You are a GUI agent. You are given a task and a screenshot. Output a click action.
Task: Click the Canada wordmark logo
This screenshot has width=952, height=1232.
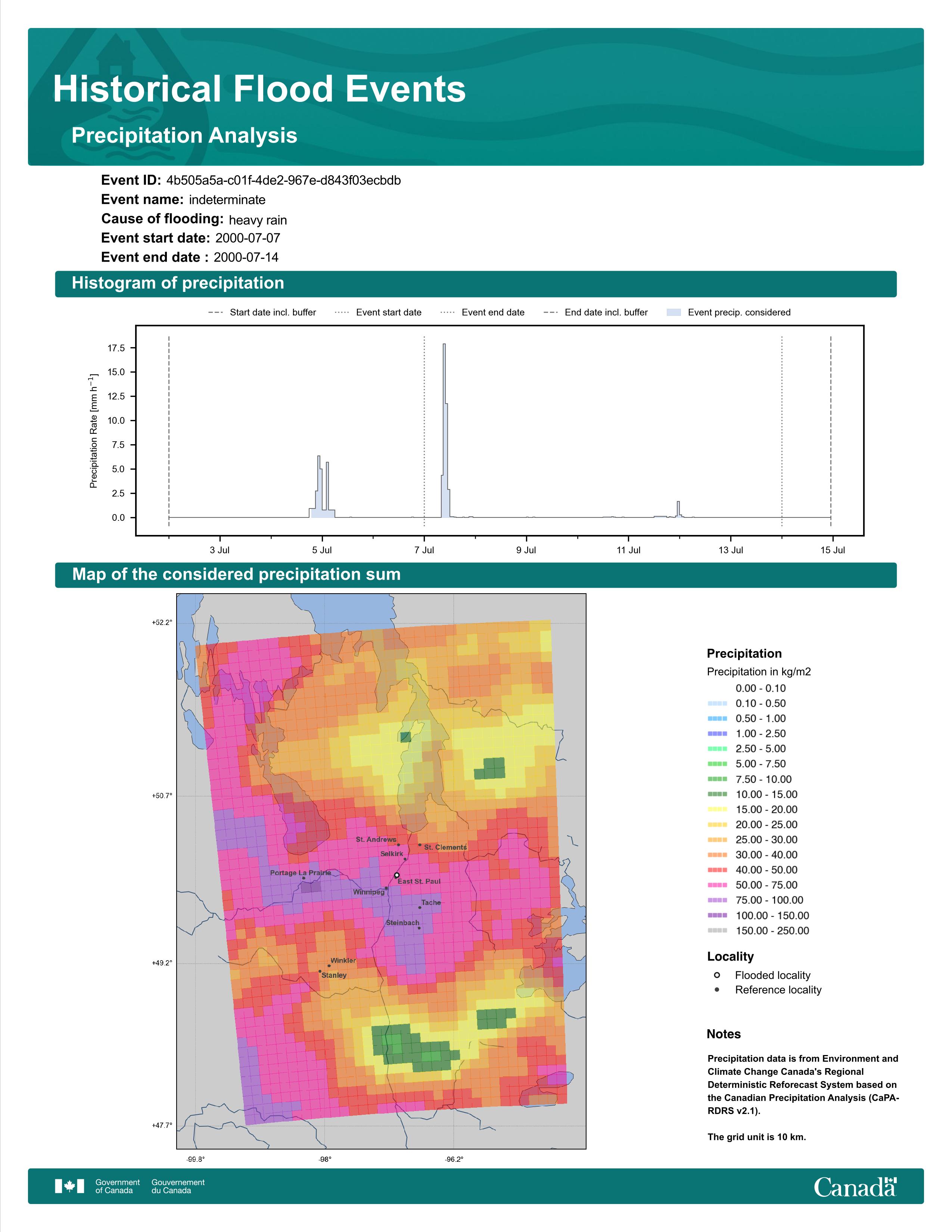tap(855, 1186)
